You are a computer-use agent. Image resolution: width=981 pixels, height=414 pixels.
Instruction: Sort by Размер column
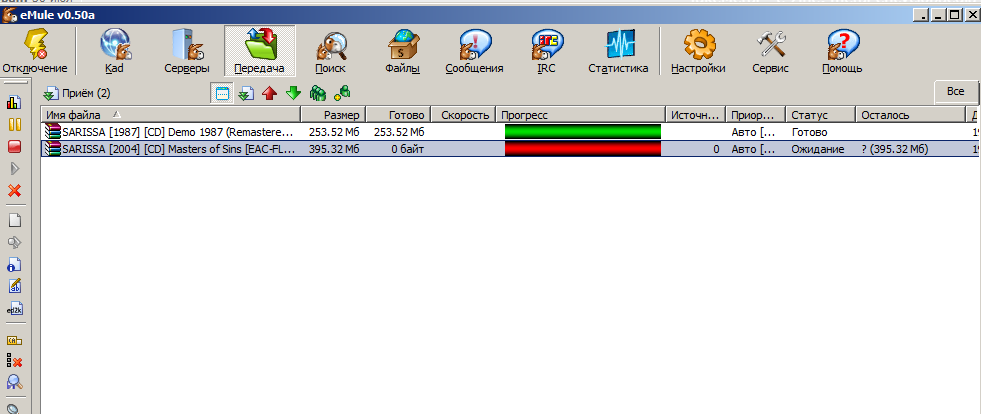click(333, 115)
